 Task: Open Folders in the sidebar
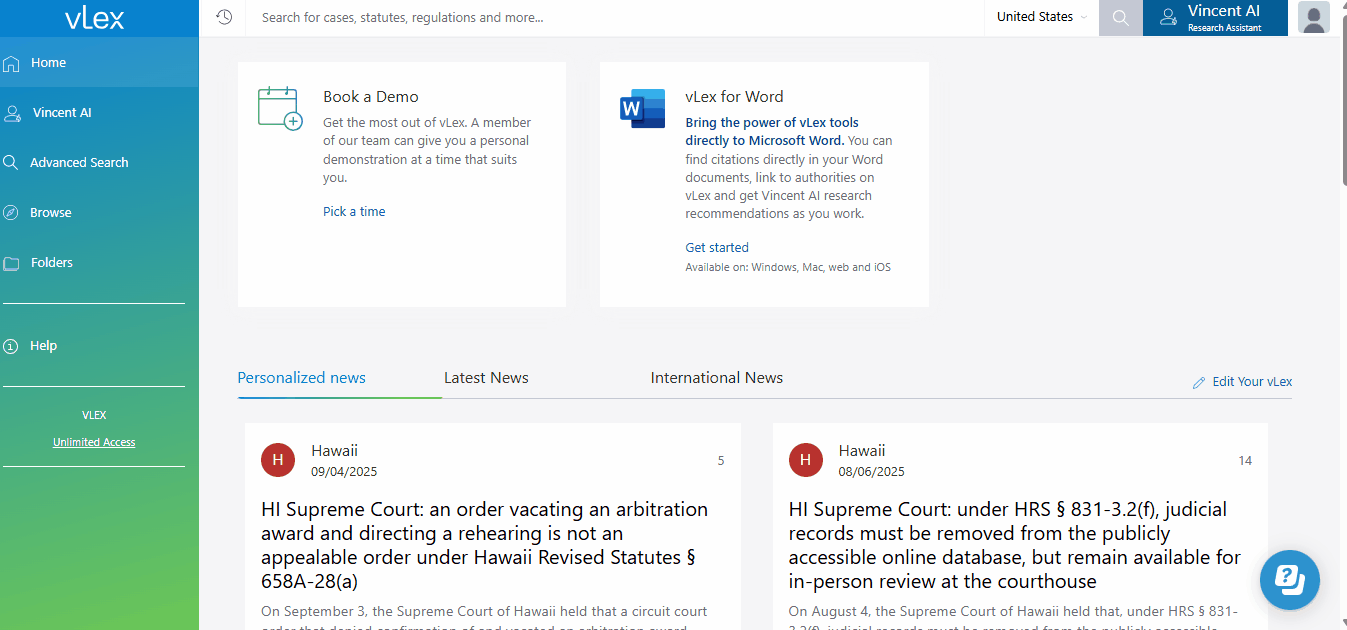click(x=52, y=263)
